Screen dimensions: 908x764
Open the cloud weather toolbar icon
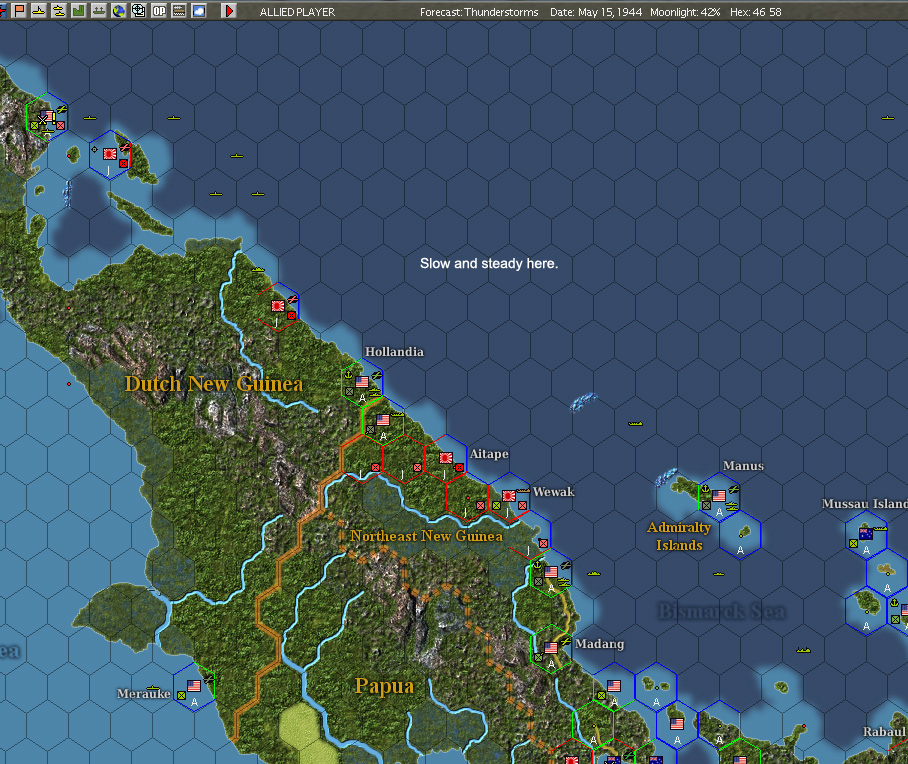199,10
